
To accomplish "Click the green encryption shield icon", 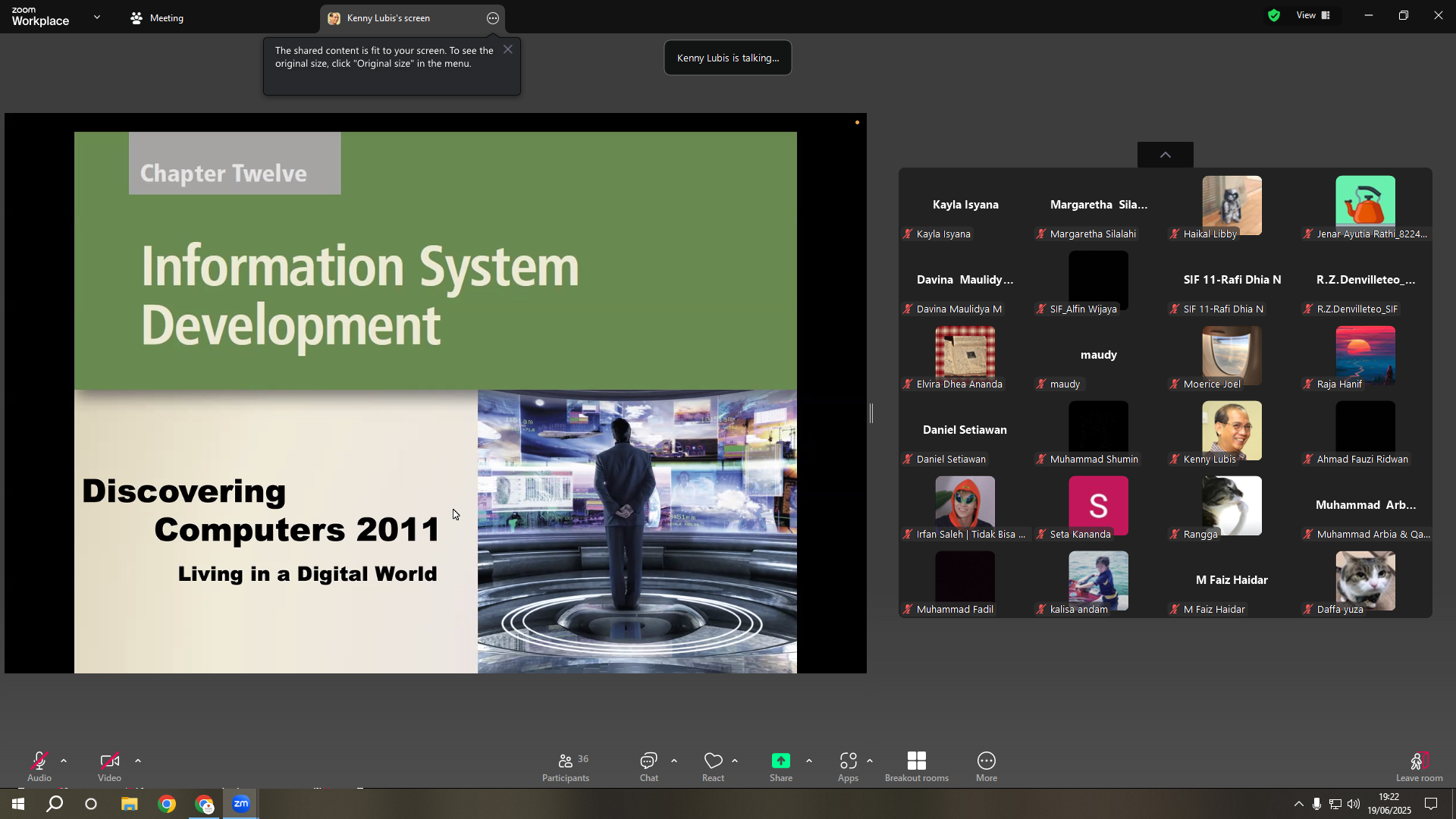I will coord(1274,15).
